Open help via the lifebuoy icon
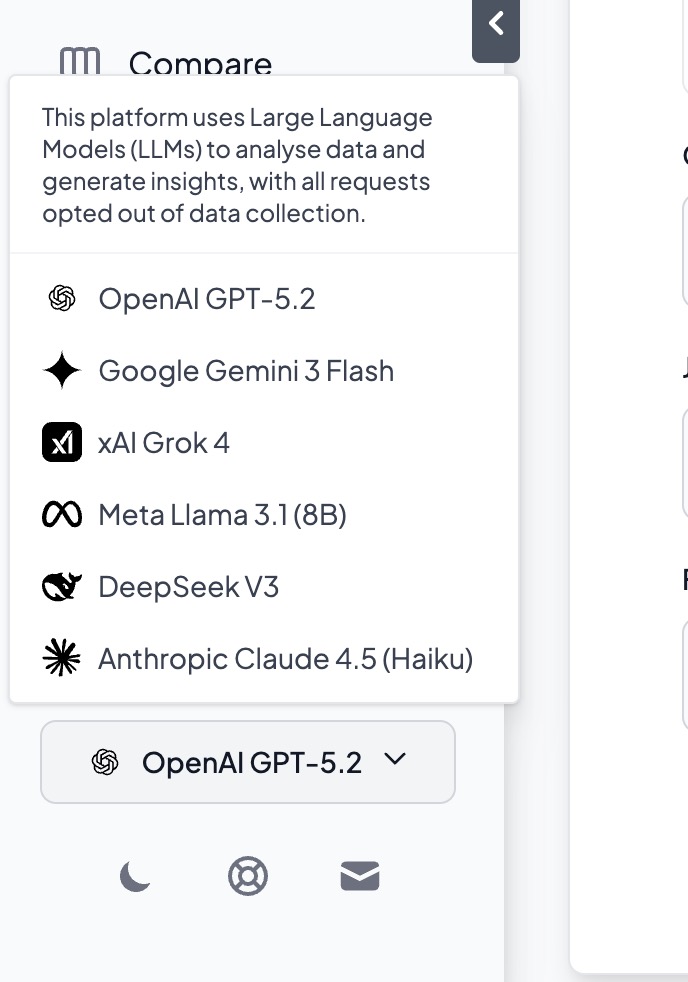Viewport: 688px width, 982px height. click(248, 877)
